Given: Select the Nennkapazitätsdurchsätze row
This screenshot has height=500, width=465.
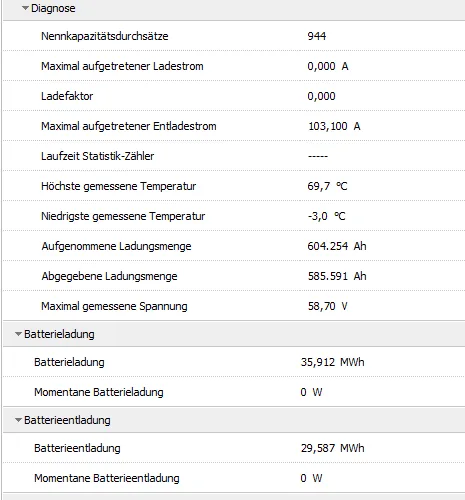Looking at the screenshot, I should [x=234, y=36].
